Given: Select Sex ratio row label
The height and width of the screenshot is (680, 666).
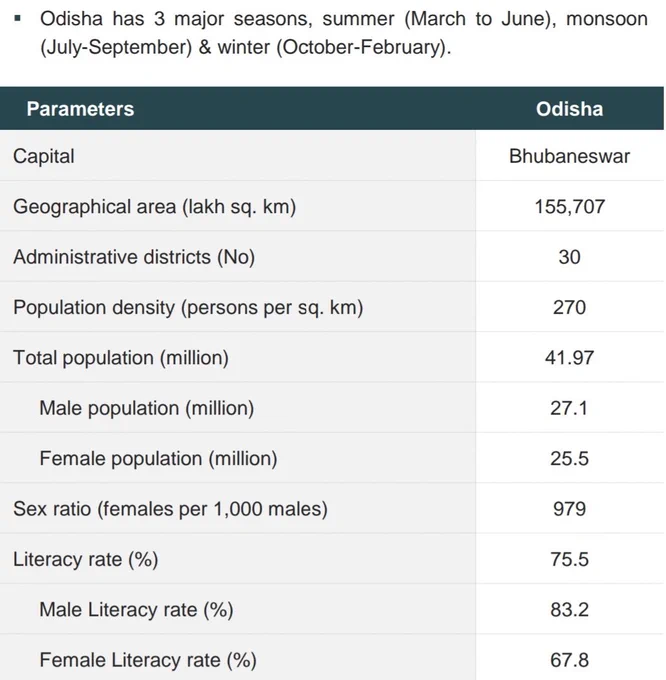Looking at the screenshot, I should pyautogui.click(x=170, y=509).
